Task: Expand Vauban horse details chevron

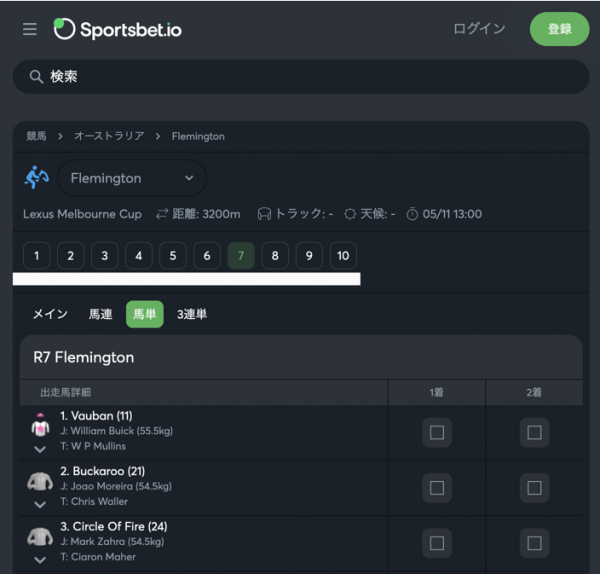Action: (40, 447)
